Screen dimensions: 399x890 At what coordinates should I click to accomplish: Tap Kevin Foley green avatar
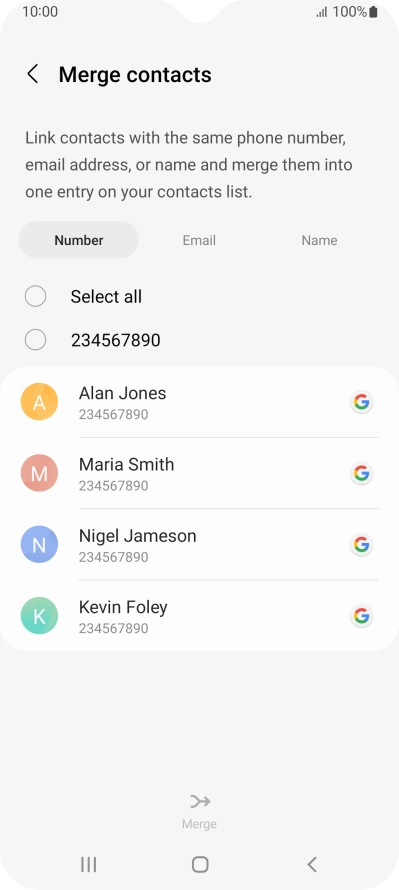(x=39, y=616)
